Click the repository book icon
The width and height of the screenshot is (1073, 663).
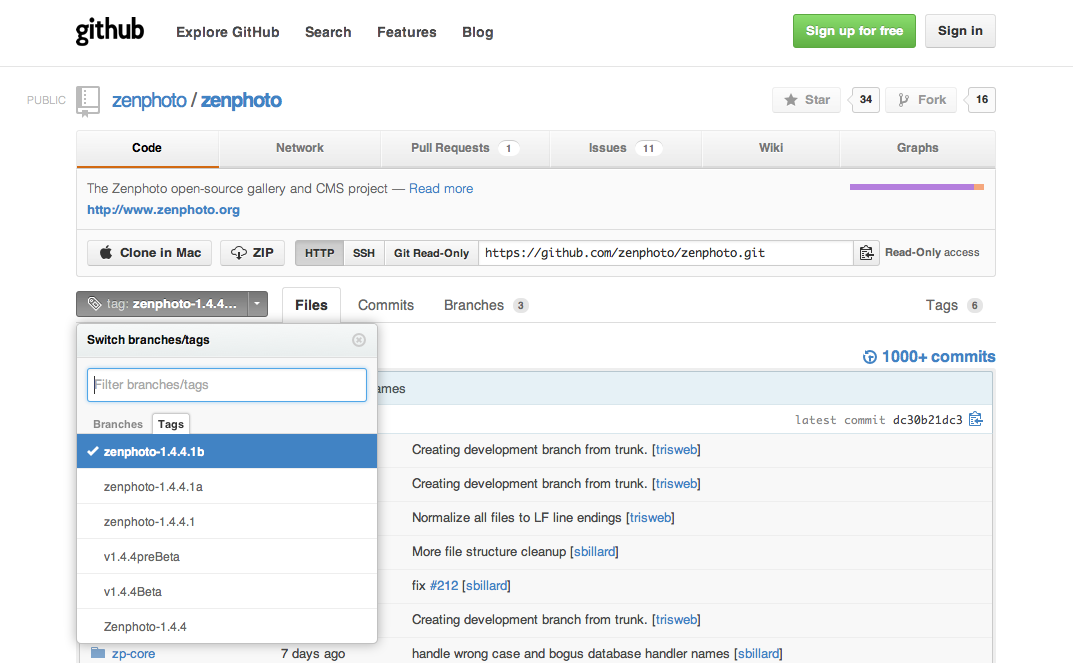pos(88,100)
